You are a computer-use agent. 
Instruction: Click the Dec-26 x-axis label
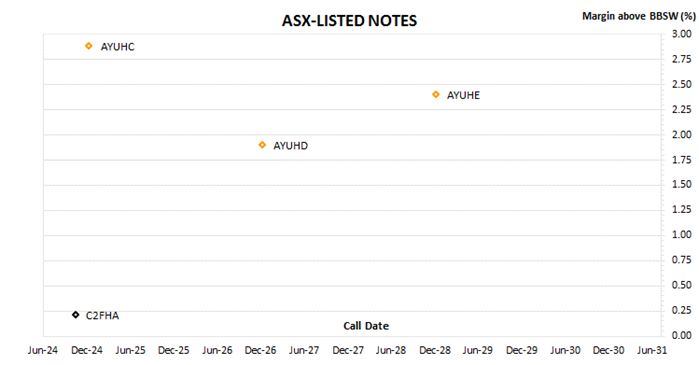coord(260,350)
